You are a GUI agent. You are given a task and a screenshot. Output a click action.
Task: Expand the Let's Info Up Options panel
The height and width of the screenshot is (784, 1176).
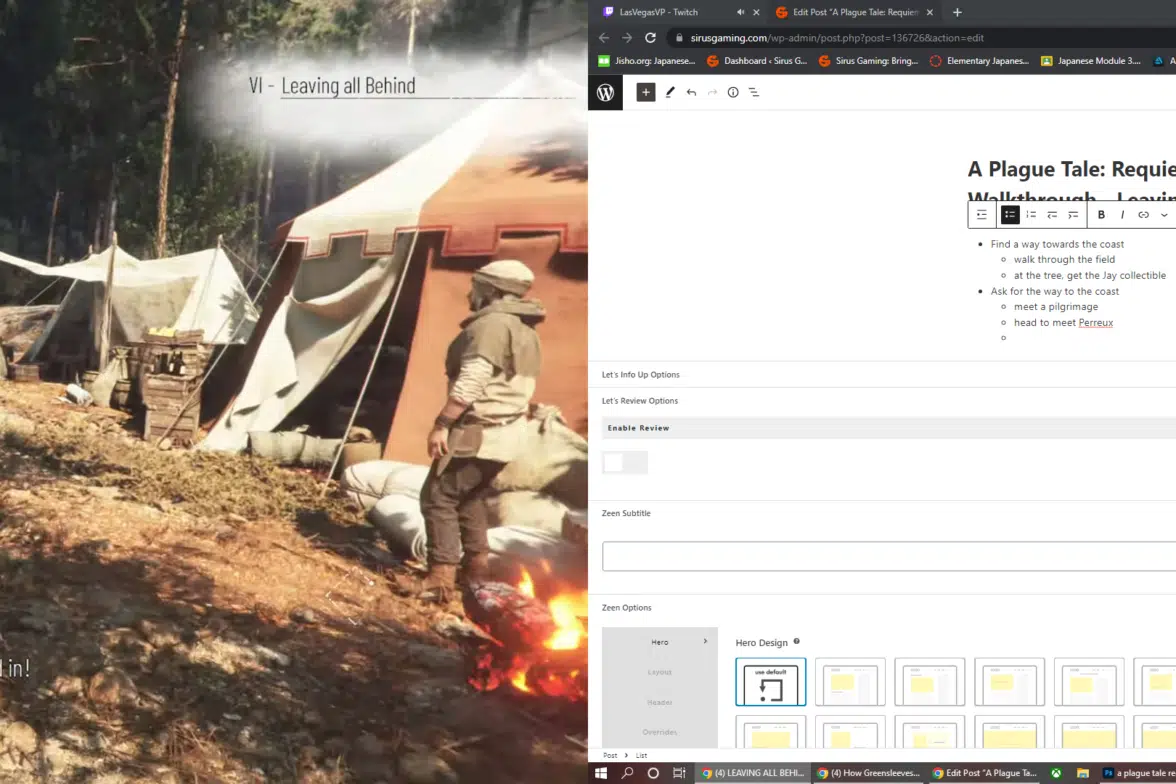[641, 375]
